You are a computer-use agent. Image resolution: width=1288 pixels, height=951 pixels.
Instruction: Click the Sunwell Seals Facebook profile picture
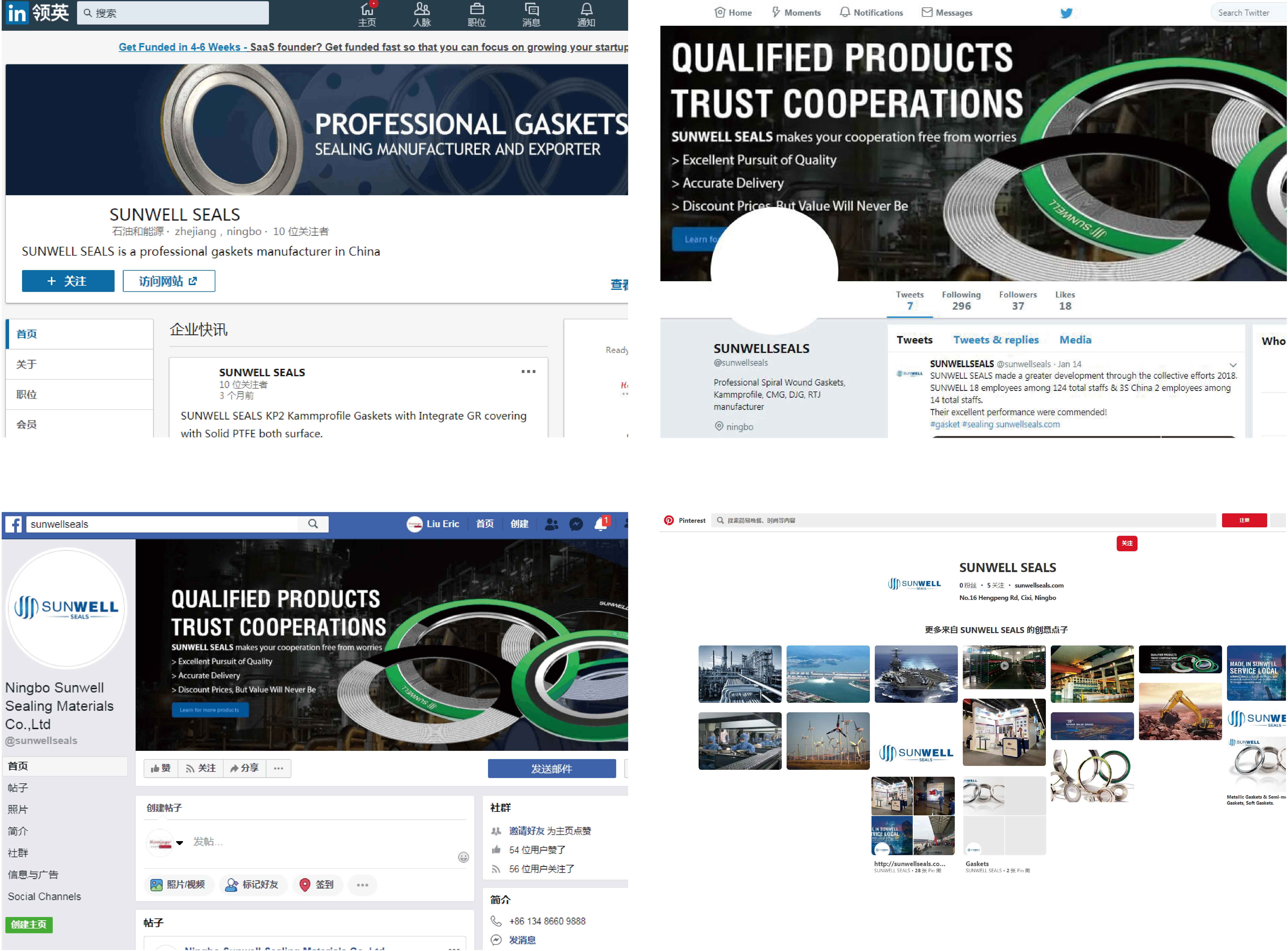[x=66, y=608]
